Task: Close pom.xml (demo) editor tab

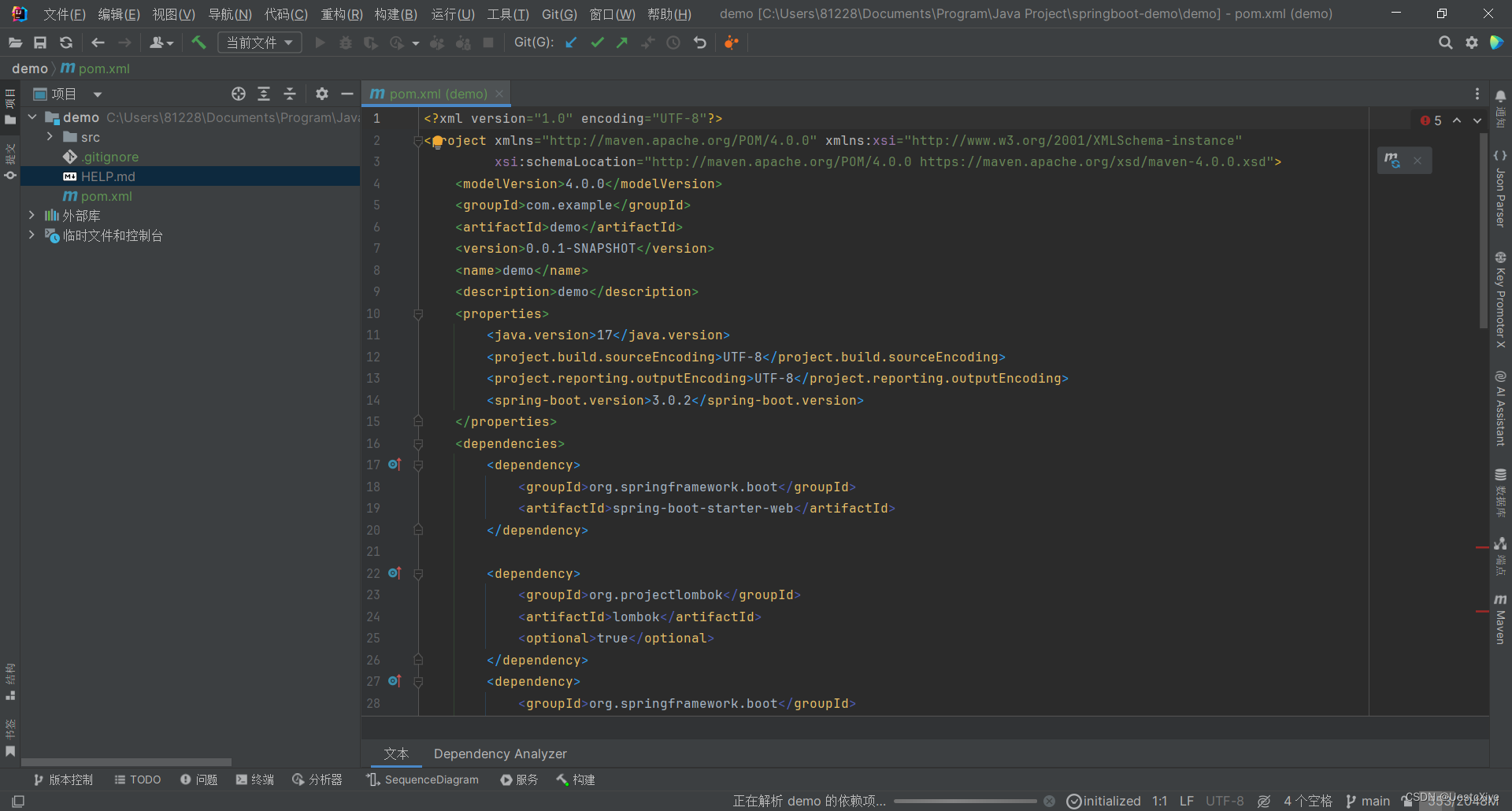Action: [x=499, y=94]
